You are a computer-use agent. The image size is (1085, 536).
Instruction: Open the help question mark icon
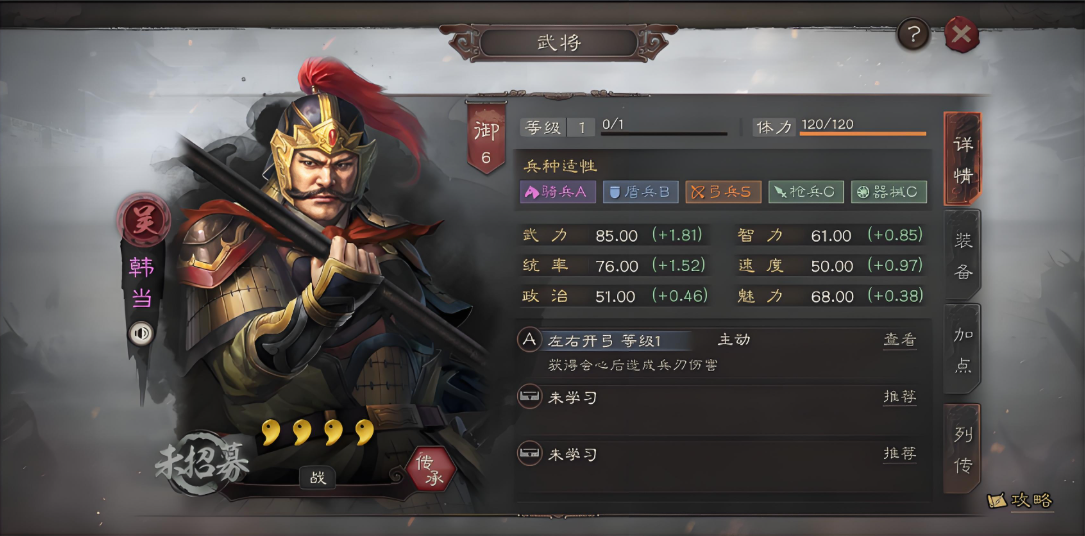coord(913,35)
